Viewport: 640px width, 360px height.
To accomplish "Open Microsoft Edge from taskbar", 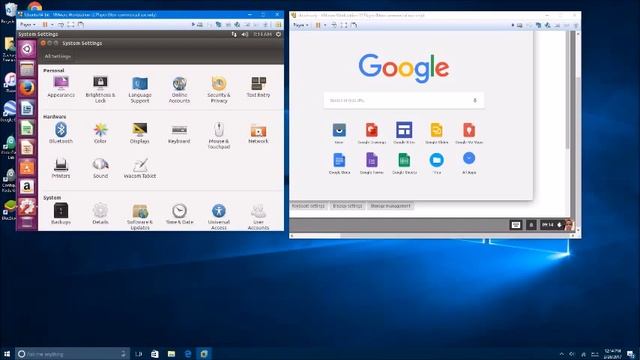I will click(188, 353).
